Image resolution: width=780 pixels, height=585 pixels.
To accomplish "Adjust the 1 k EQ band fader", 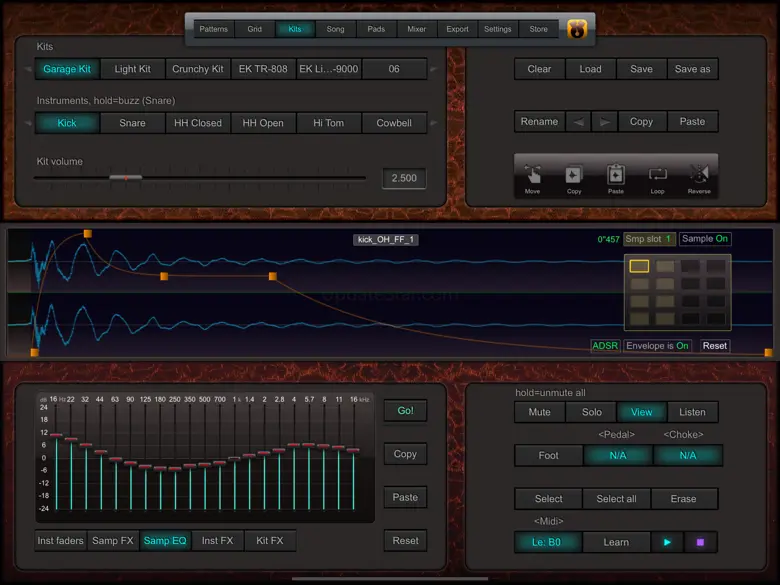I will 234,459.
